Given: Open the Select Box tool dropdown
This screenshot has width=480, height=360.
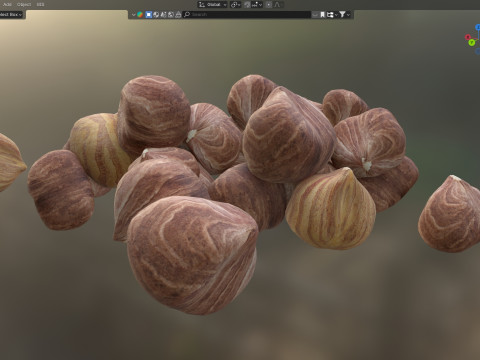Looking at the screenshot, I should [11, 14].
